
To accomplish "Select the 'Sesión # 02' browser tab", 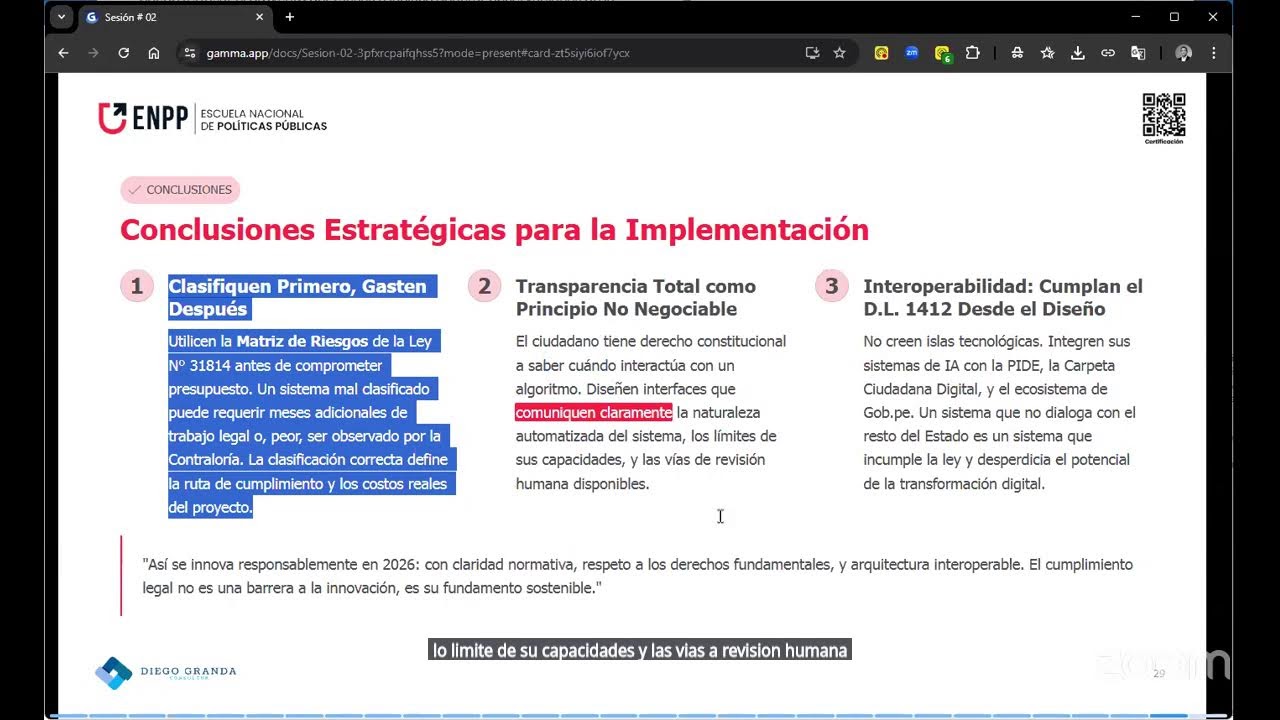I will coord(175,17).
